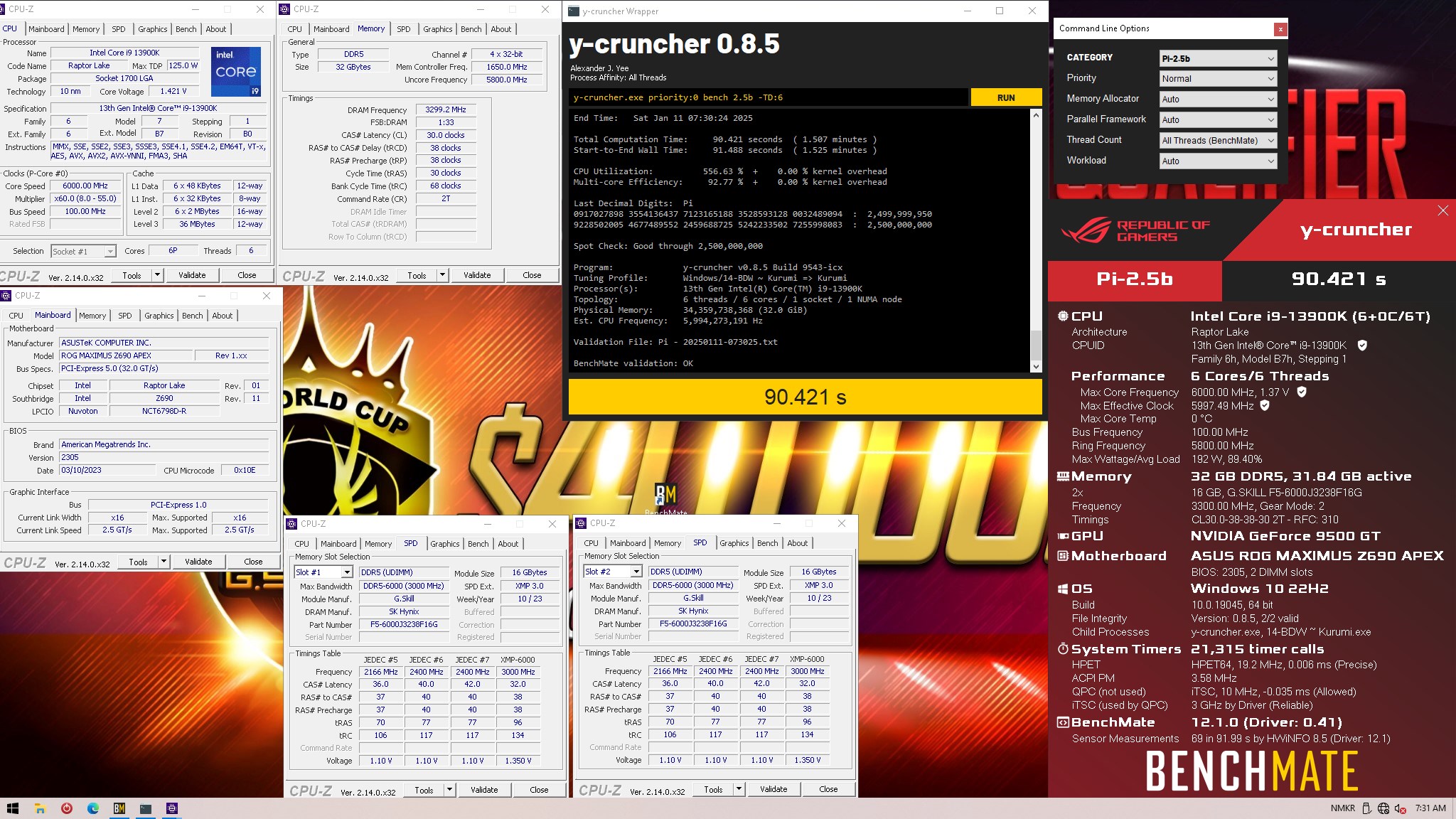1456x819 pixels.
Task: Click the ROG MAXIMUS Z690 APEX model field
Action: (126, 355)
